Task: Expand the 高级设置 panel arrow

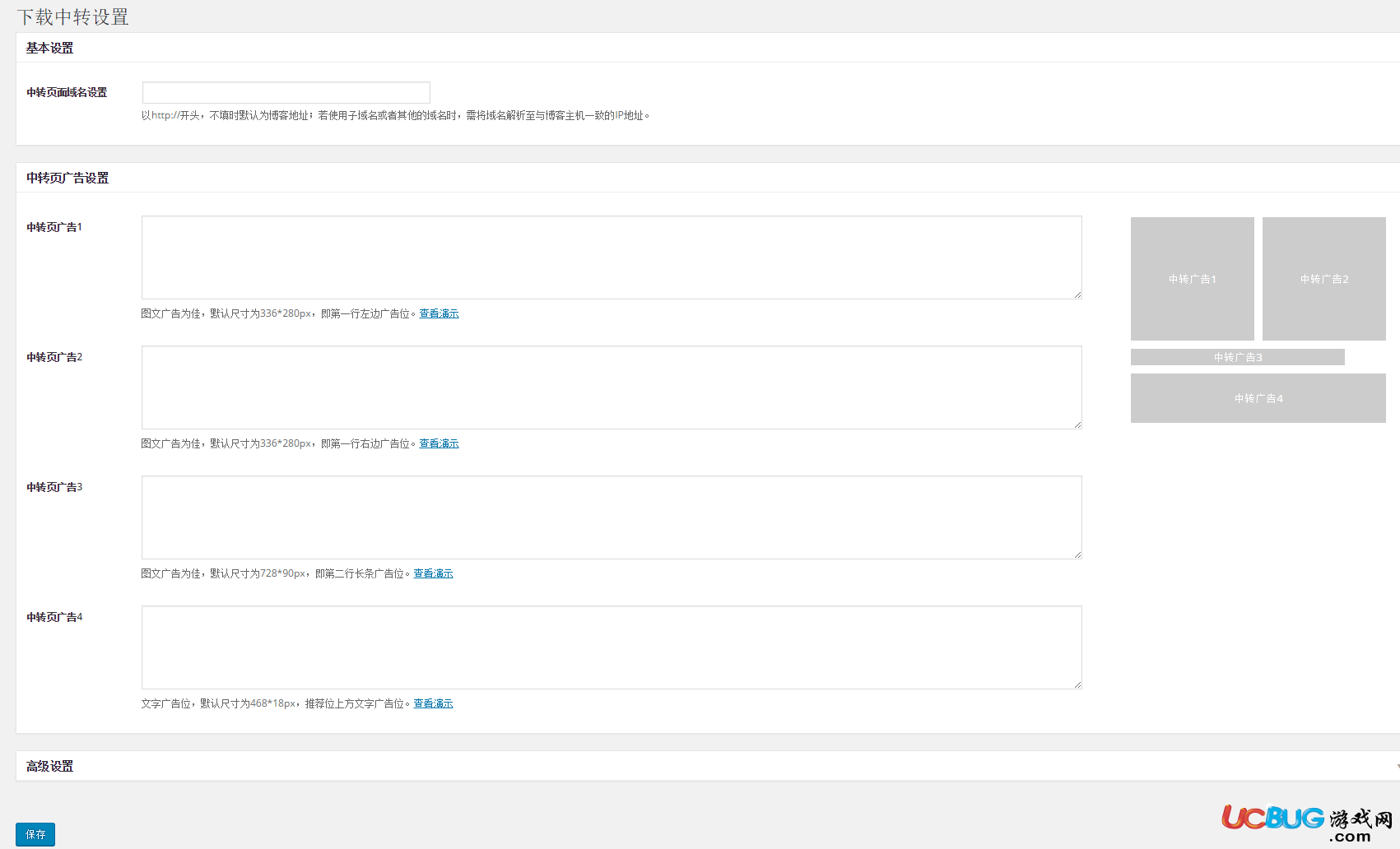Action: [1397, 766]
